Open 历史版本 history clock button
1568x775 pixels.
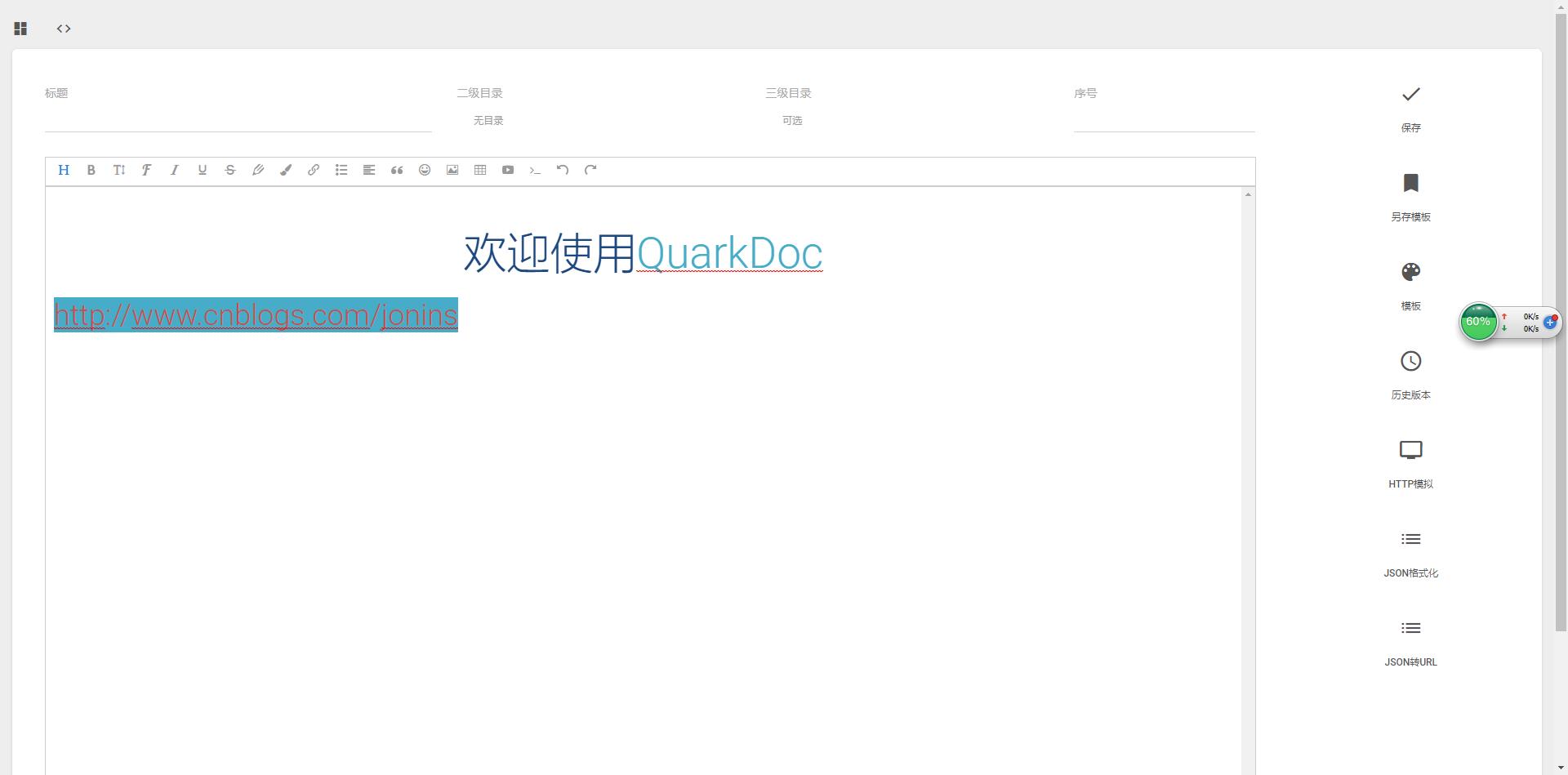coord(1410,376)
